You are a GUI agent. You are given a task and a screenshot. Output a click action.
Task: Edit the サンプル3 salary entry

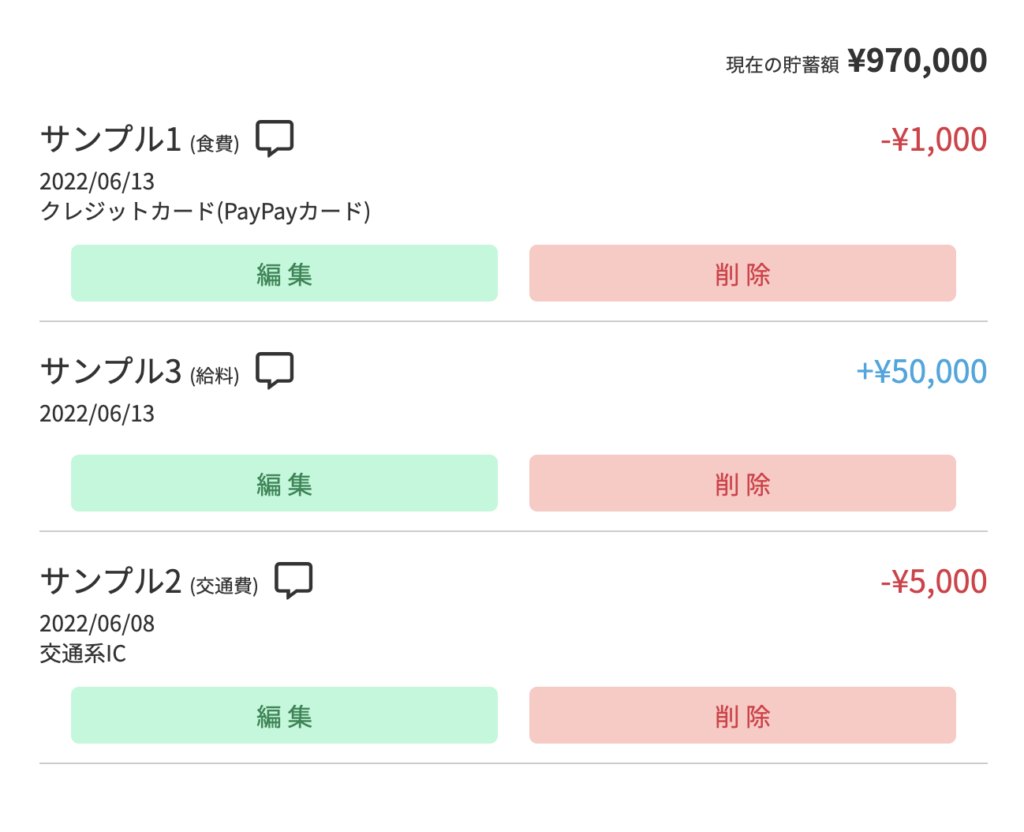click(284, 483)
